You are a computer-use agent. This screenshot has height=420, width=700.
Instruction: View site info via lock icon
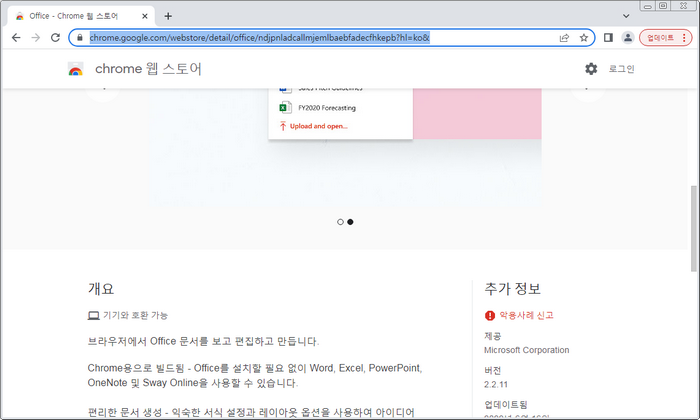coord(80,37)
